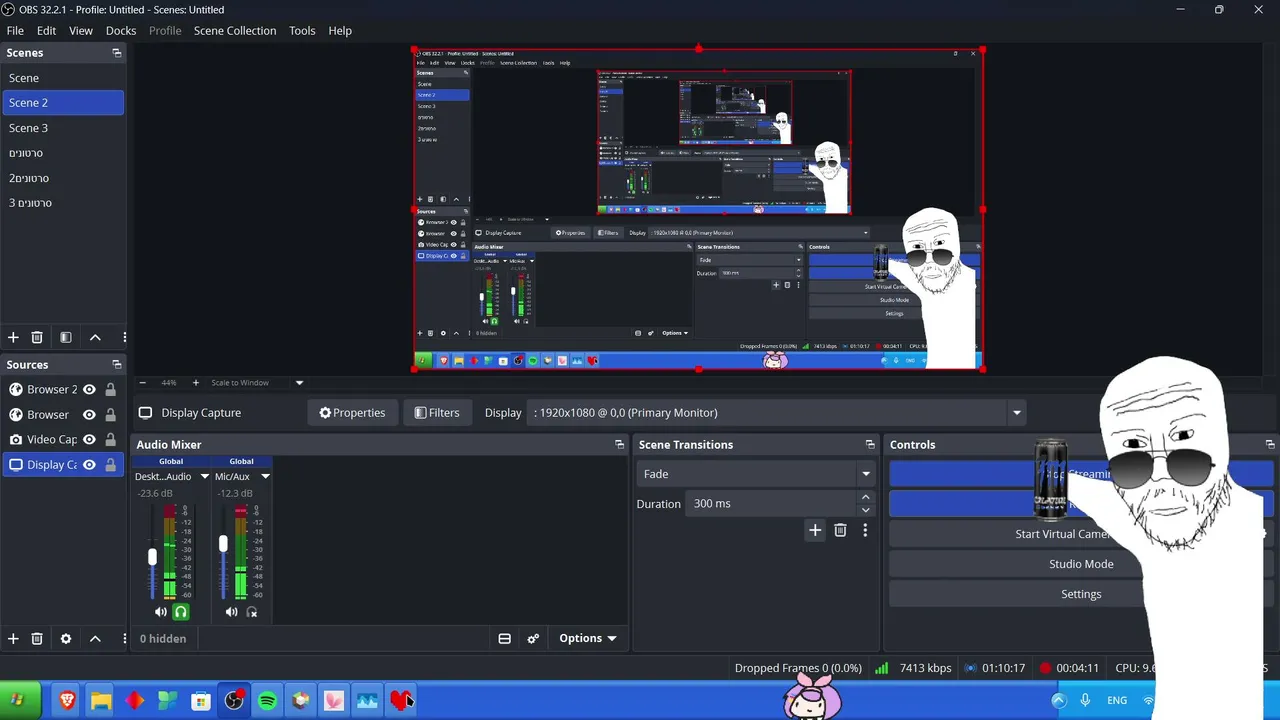Viewport: 1280px width, 720px height.
Task: Add a new source with the plus icon
Action: 13,638
